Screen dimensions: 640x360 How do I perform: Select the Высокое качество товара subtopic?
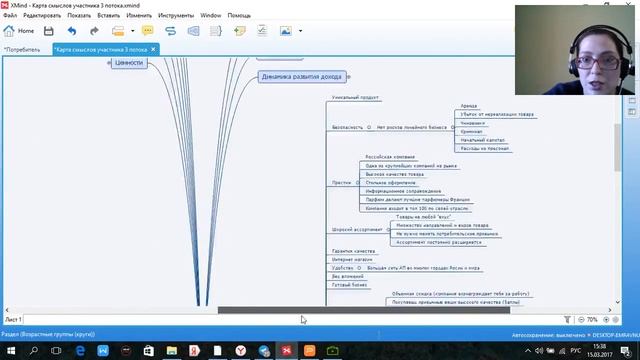point(395,174)
